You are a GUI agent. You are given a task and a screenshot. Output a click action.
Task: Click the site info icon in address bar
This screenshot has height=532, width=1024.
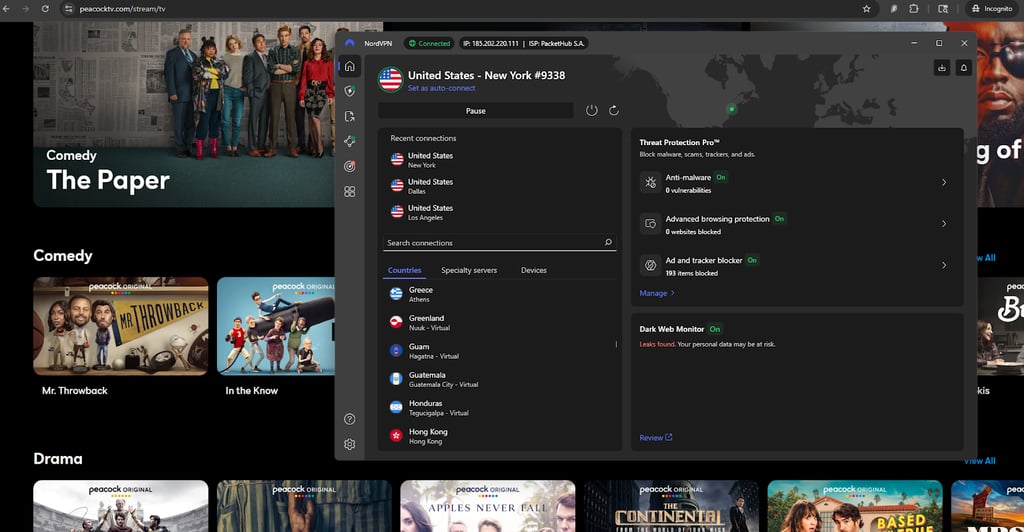pyautogui.click(x=69, y=9)
